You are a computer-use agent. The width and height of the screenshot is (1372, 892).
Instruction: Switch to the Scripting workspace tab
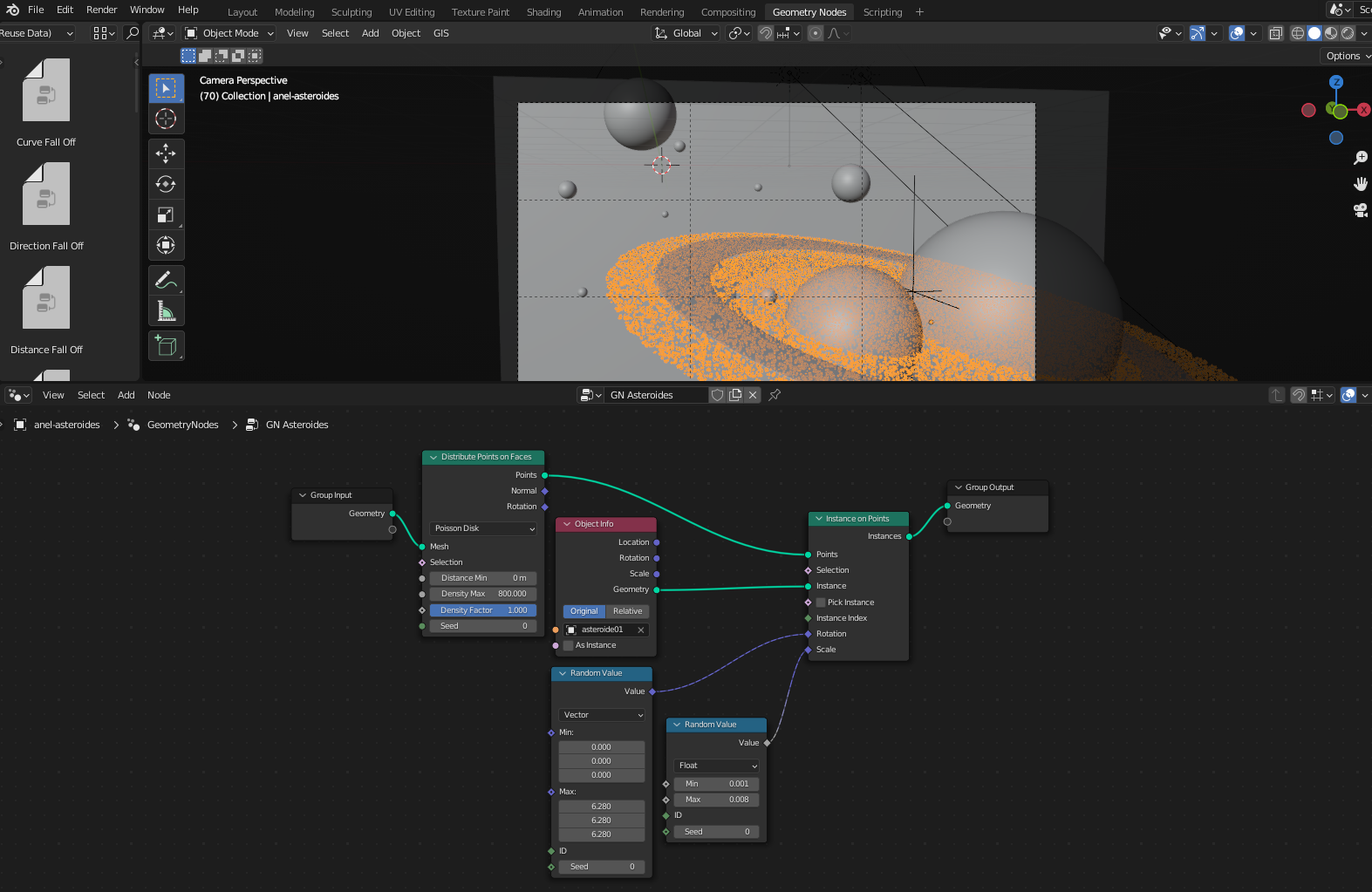[x=882, y=12]
